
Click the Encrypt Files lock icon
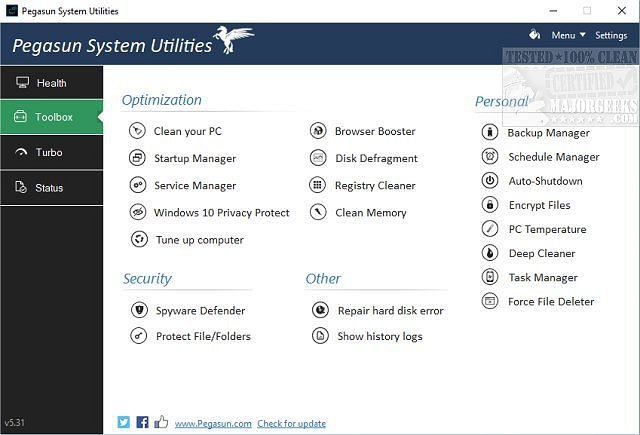tap(490, 205)
